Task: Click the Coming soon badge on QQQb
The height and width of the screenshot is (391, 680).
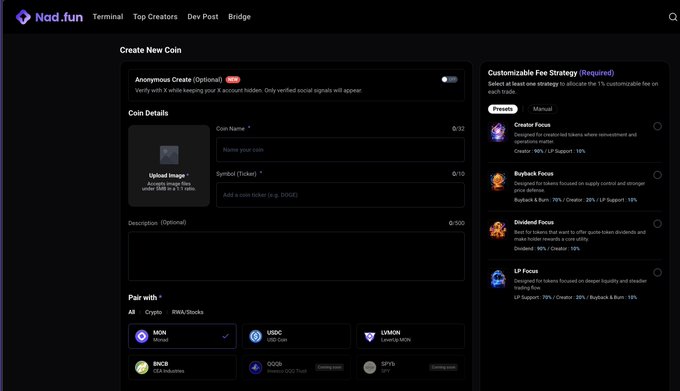Action: coord(330,367)
